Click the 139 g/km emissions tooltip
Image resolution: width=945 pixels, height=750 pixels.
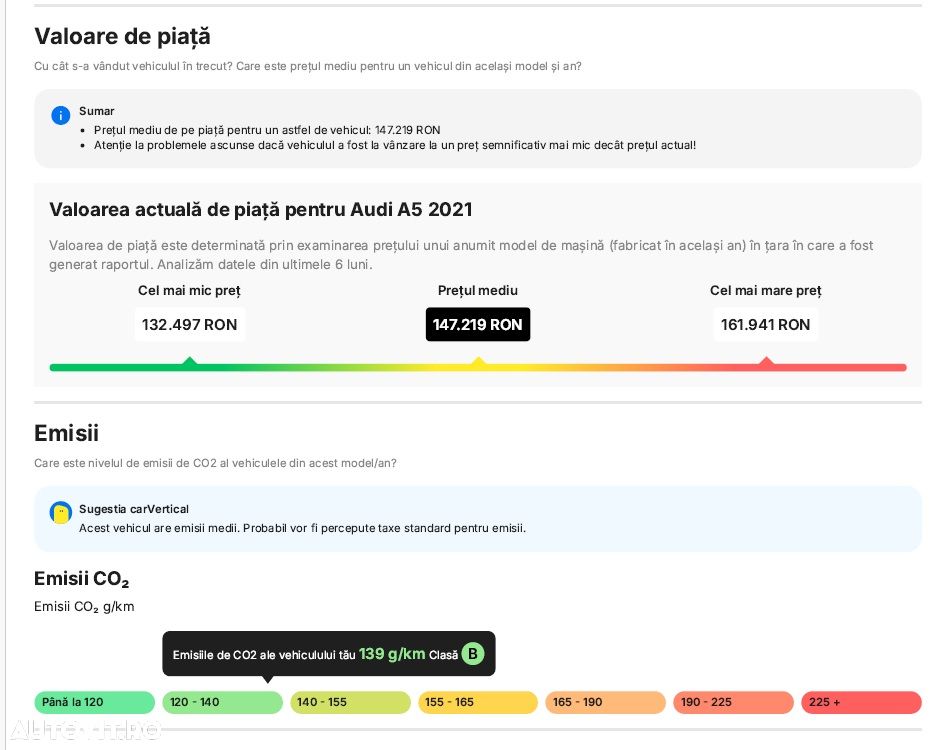[x=328, y=654]
